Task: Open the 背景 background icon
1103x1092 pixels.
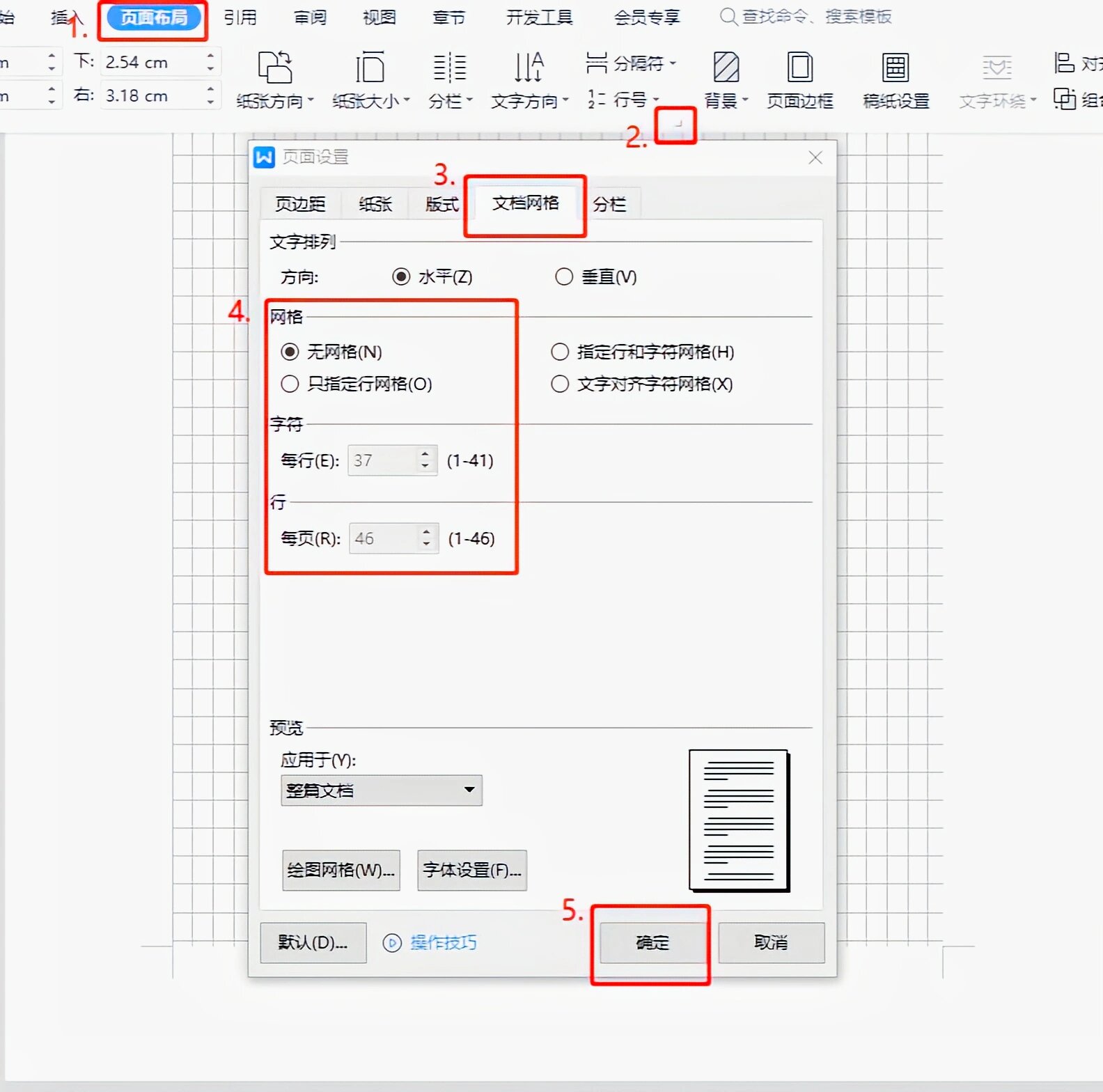Action: pyautogui.click(x=726, y=68)
